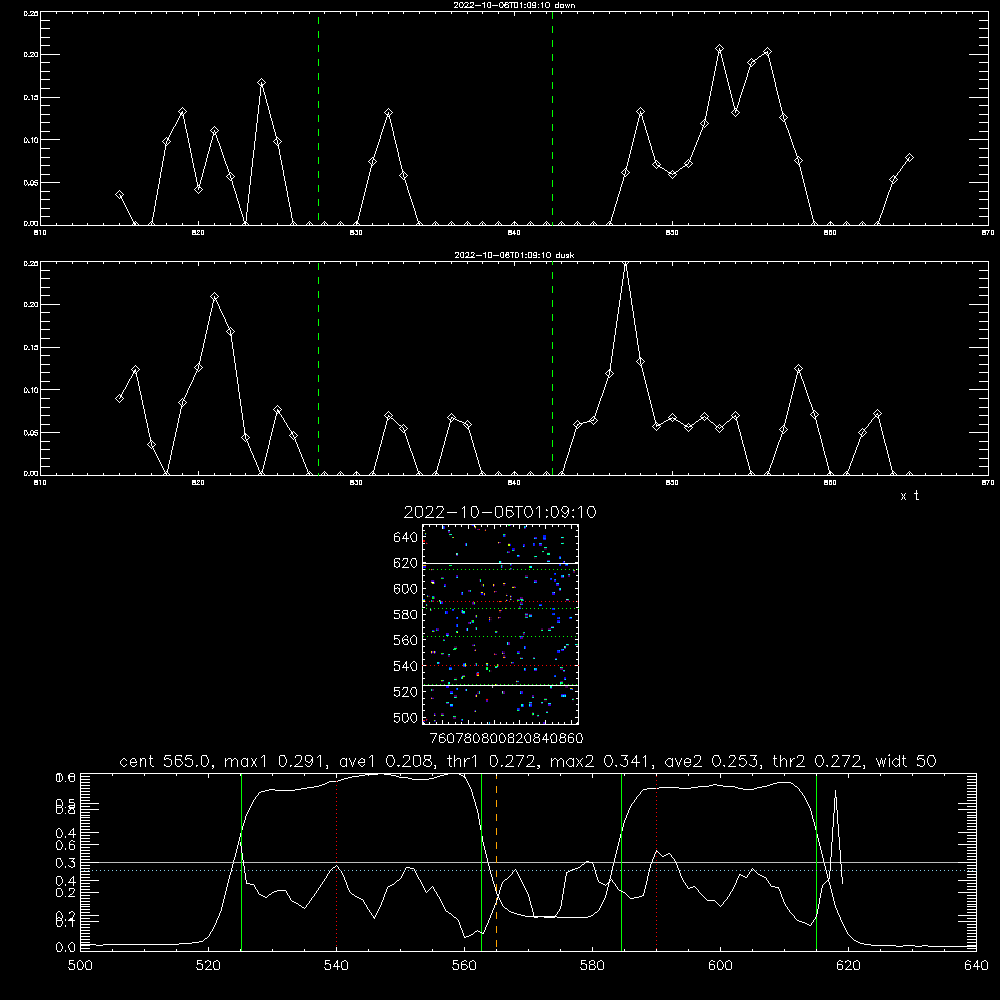Click the dawn peak marker at x=824
Image resolution: width=1000 pixels, height=1000 pixels.
tap(261, 83)
